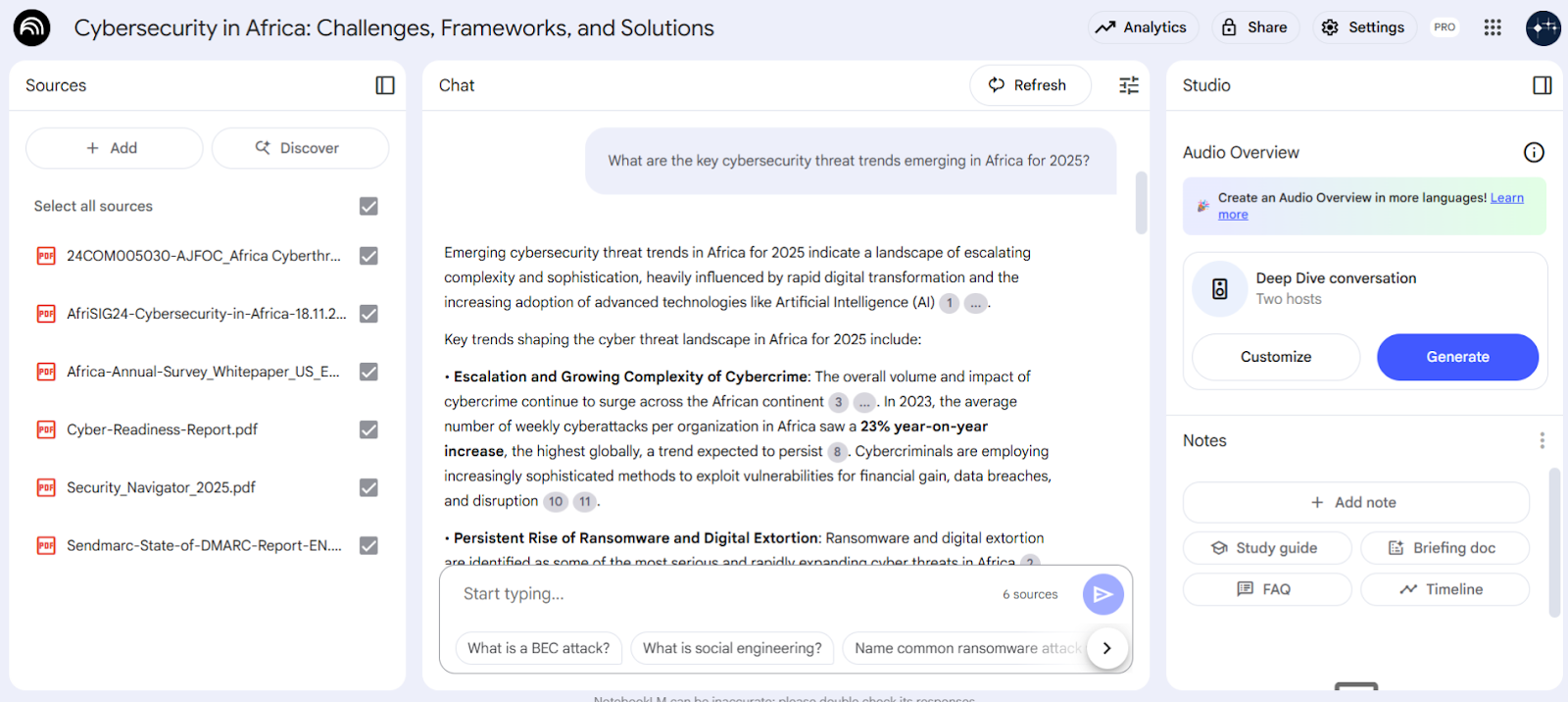Viewport: 1568px width, 702px height.
Task: Create an FAQ note
Action: click(x=1267, y=589)
